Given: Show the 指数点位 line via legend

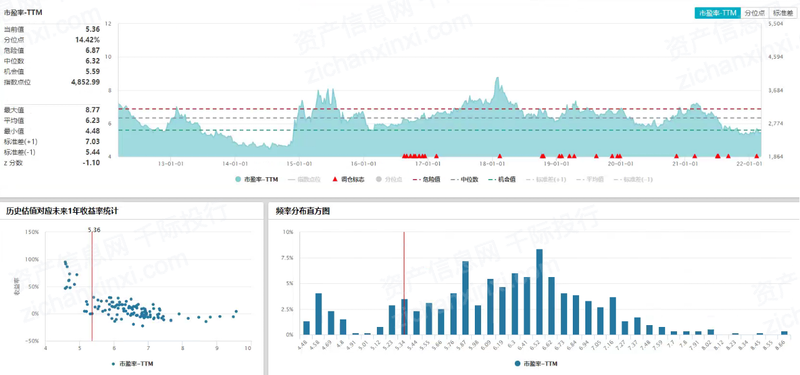Looking at the screenshot, I should (305, 180).
